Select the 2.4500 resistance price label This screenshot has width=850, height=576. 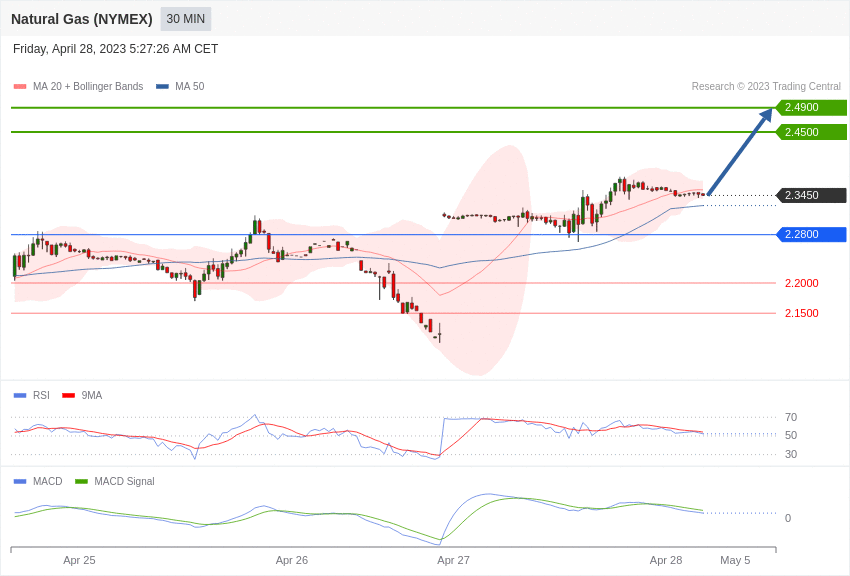pos(812,132)
